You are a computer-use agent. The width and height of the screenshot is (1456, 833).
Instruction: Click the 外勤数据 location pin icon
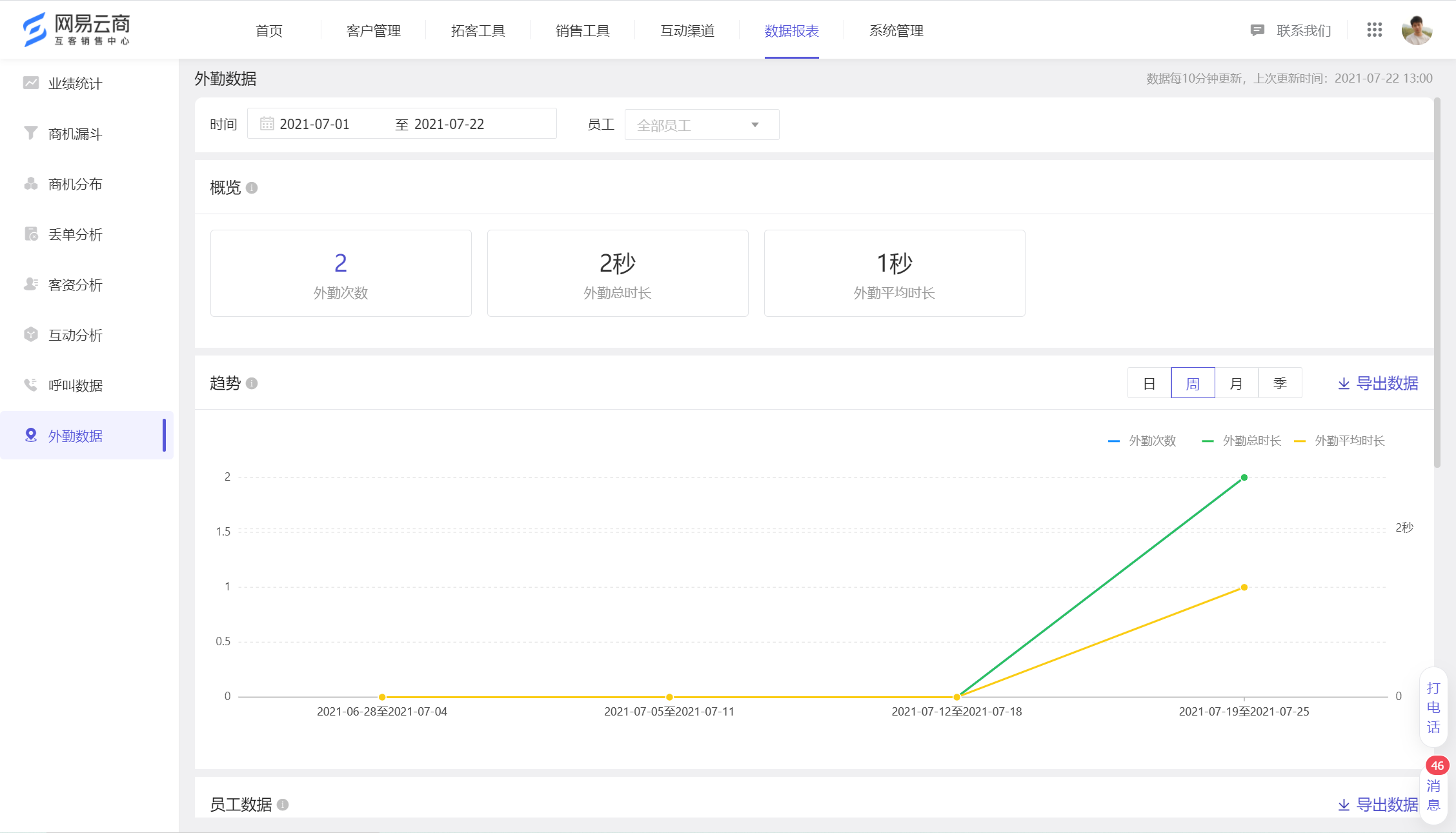(x=31, y=435)
